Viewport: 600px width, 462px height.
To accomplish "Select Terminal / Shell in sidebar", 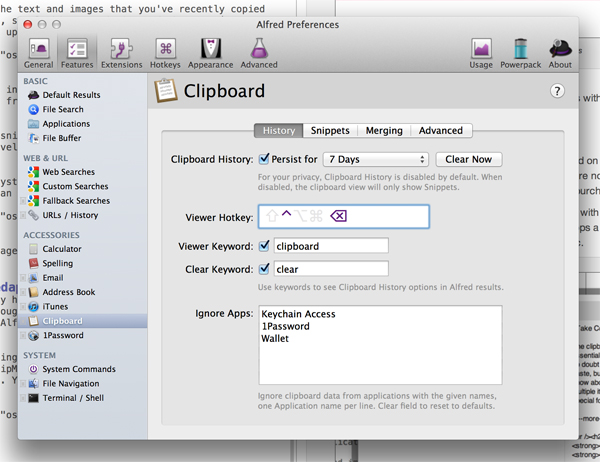I will [66, 398].
